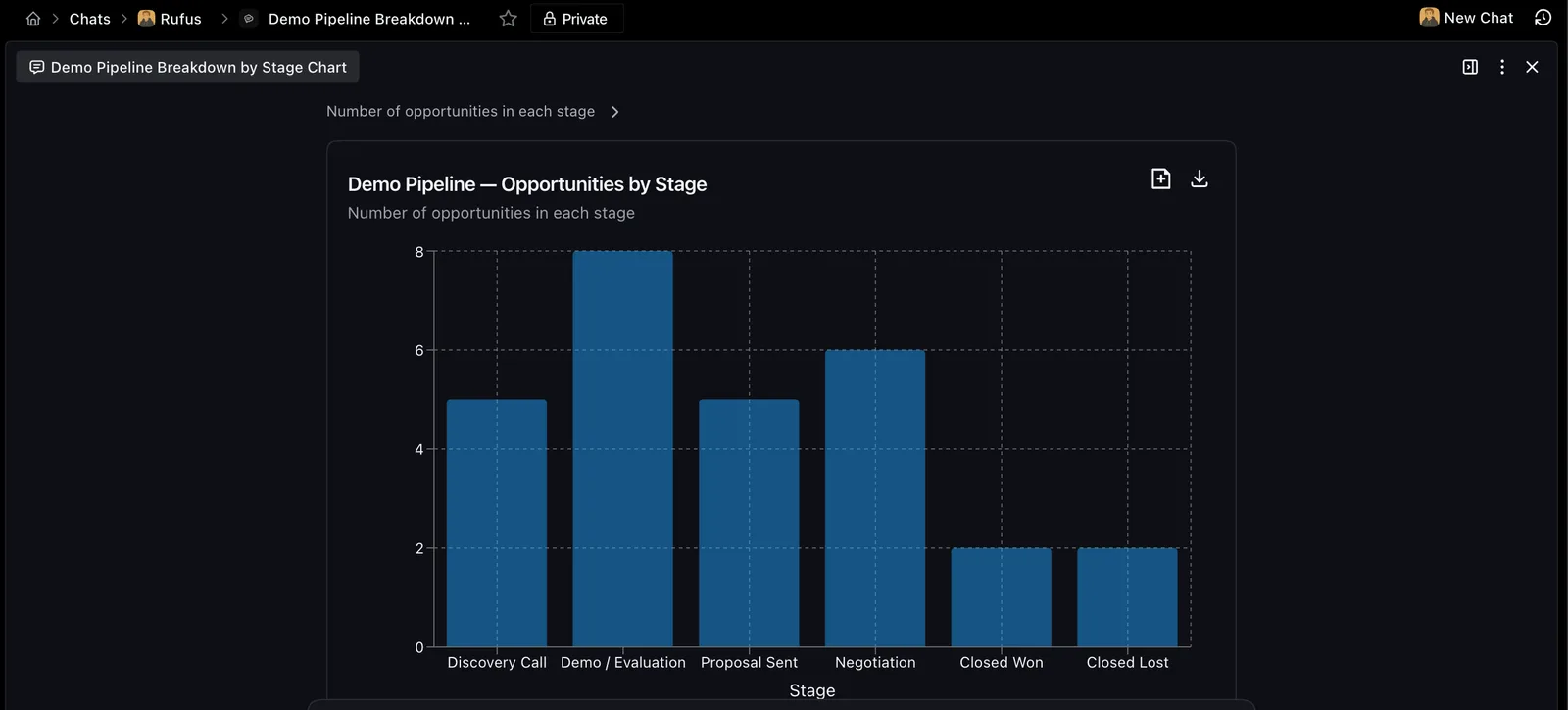Screen dimensions: 1568x710
Task: Click the Rufus avatar in the breadcrumb
Action: (x=146, y=18)
